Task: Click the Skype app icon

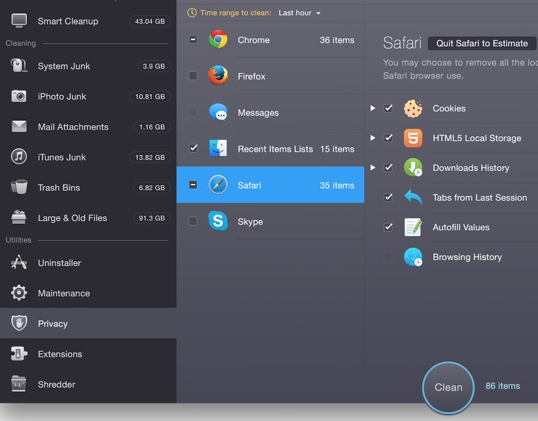Action: coord(218,221)
